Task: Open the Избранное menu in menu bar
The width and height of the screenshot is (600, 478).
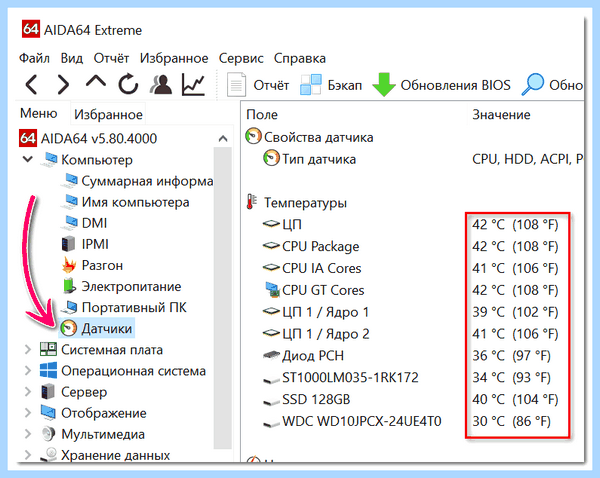Action: pyautogui.click(x=174, y=59)
